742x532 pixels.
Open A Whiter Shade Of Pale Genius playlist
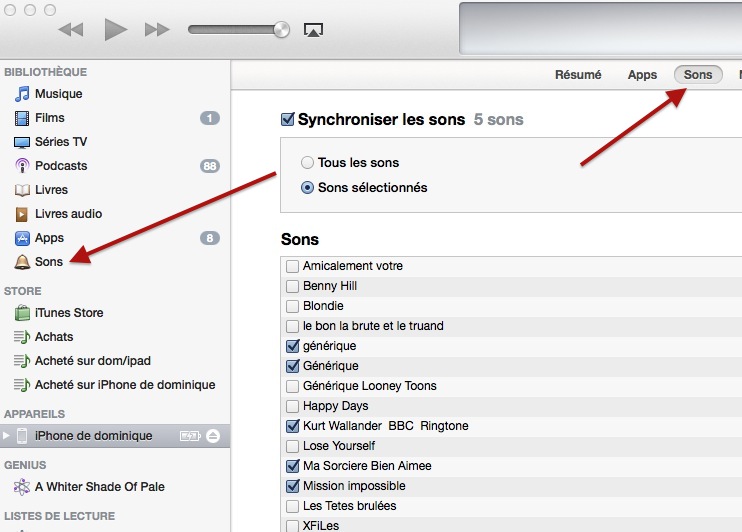tap(100, 487)
